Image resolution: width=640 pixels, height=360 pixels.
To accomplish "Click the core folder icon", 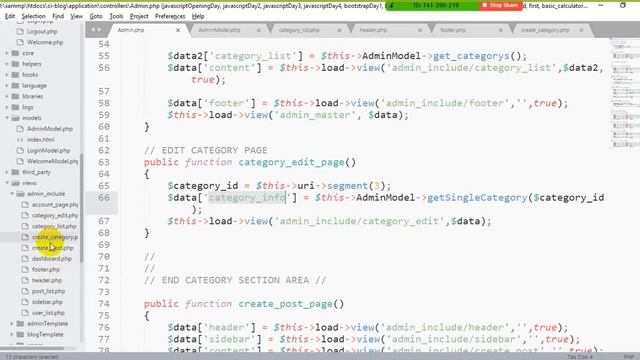I will (x=16, y=53).
